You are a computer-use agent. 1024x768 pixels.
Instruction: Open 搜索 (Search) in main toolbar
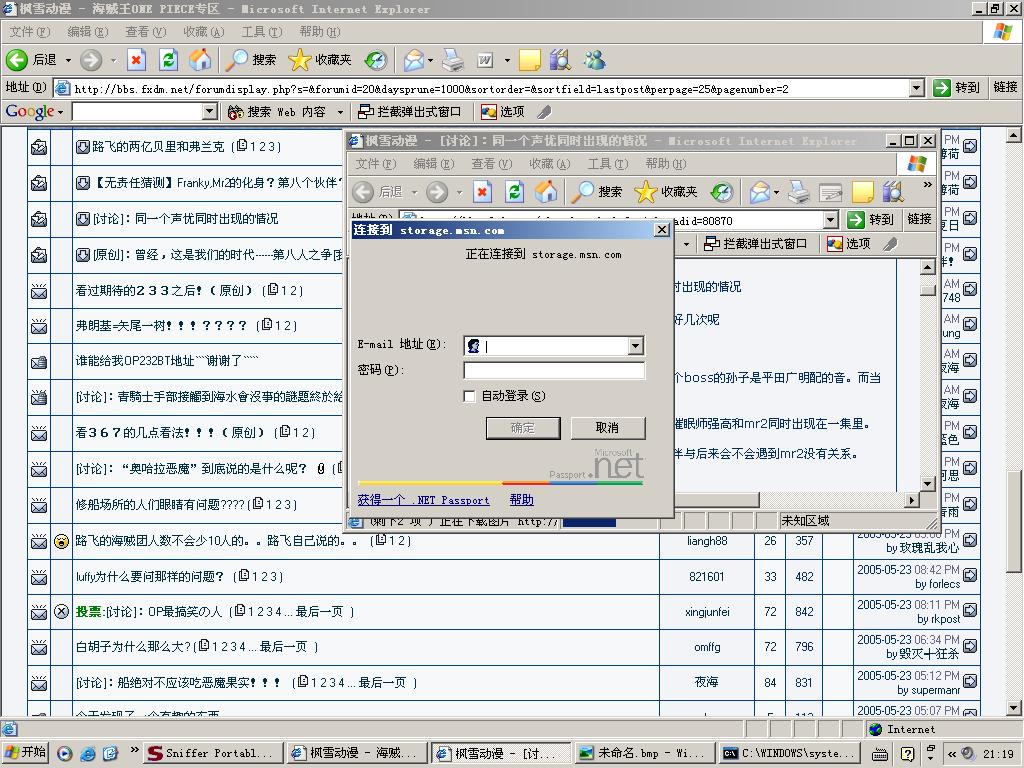click(251, 60)
